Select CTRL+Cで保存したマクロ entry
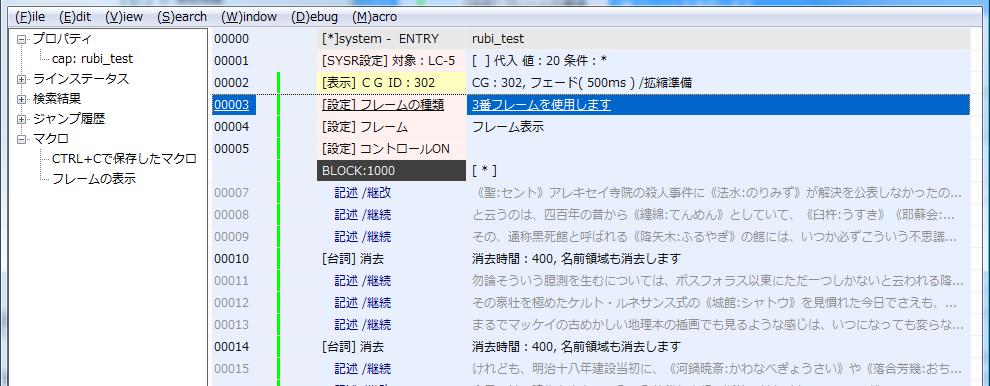 [124, 159]
